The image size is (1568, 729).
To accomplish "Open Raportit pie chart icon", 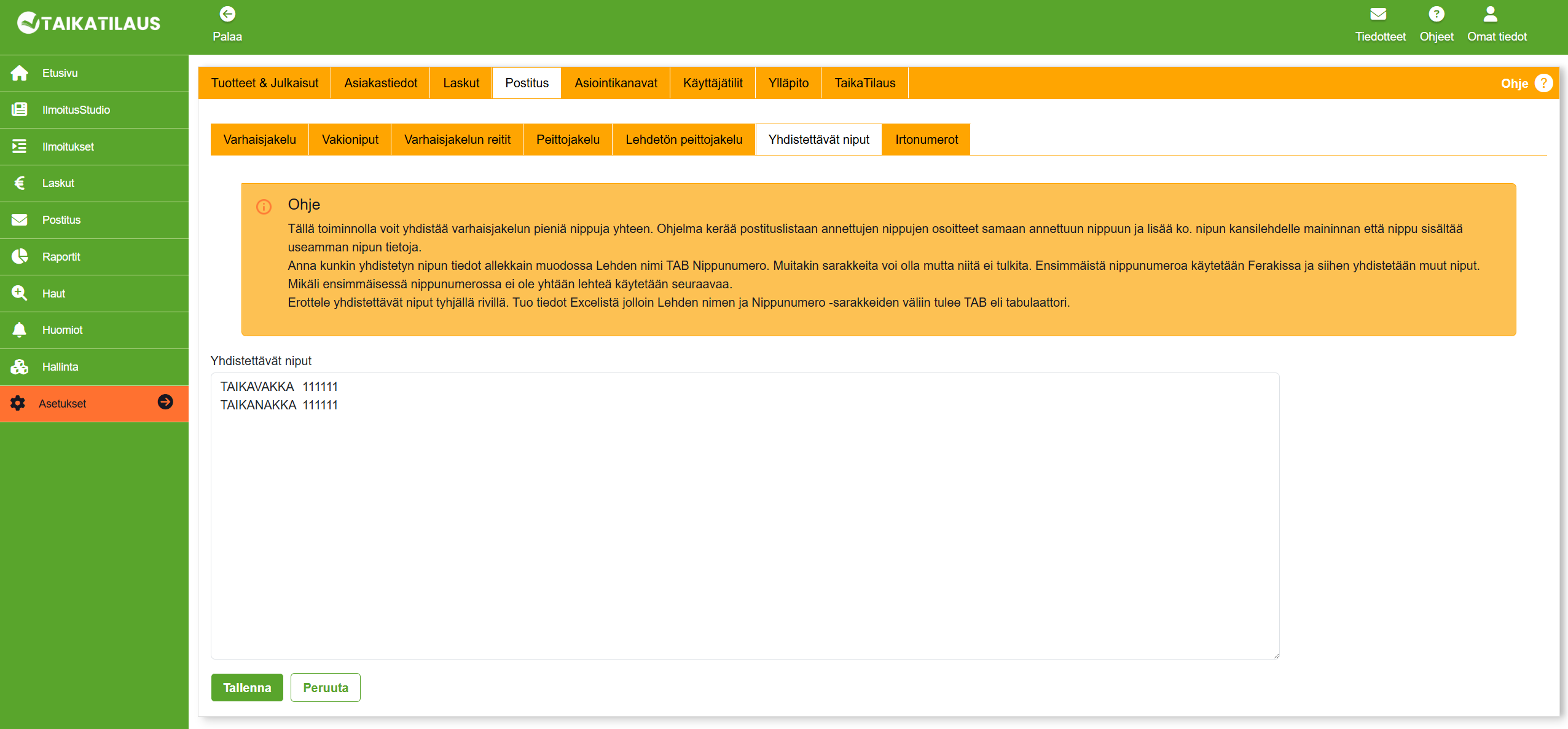I will pos(20,256).
